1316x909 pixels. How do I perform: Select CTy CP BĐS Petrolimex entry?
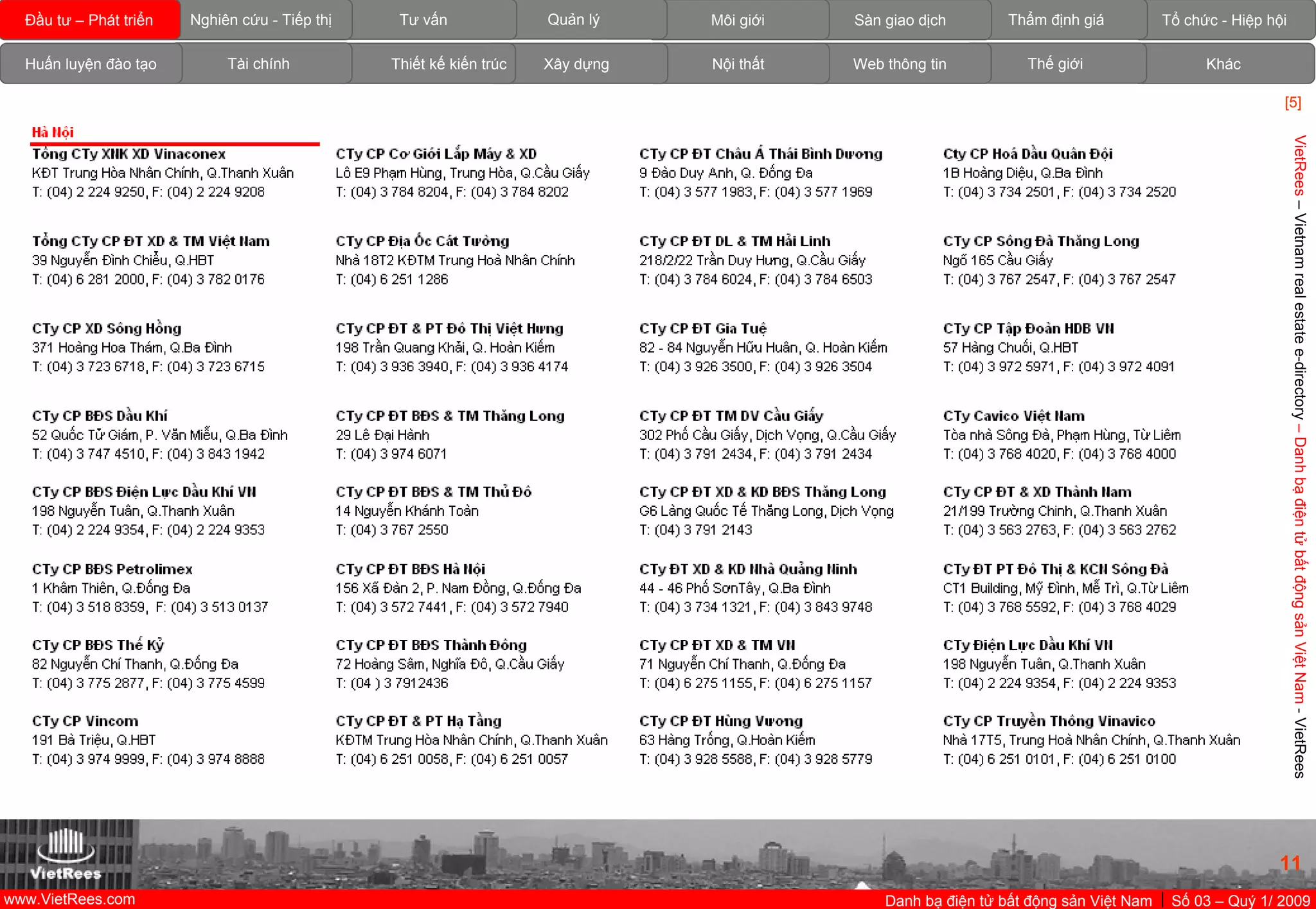point(112,569)
